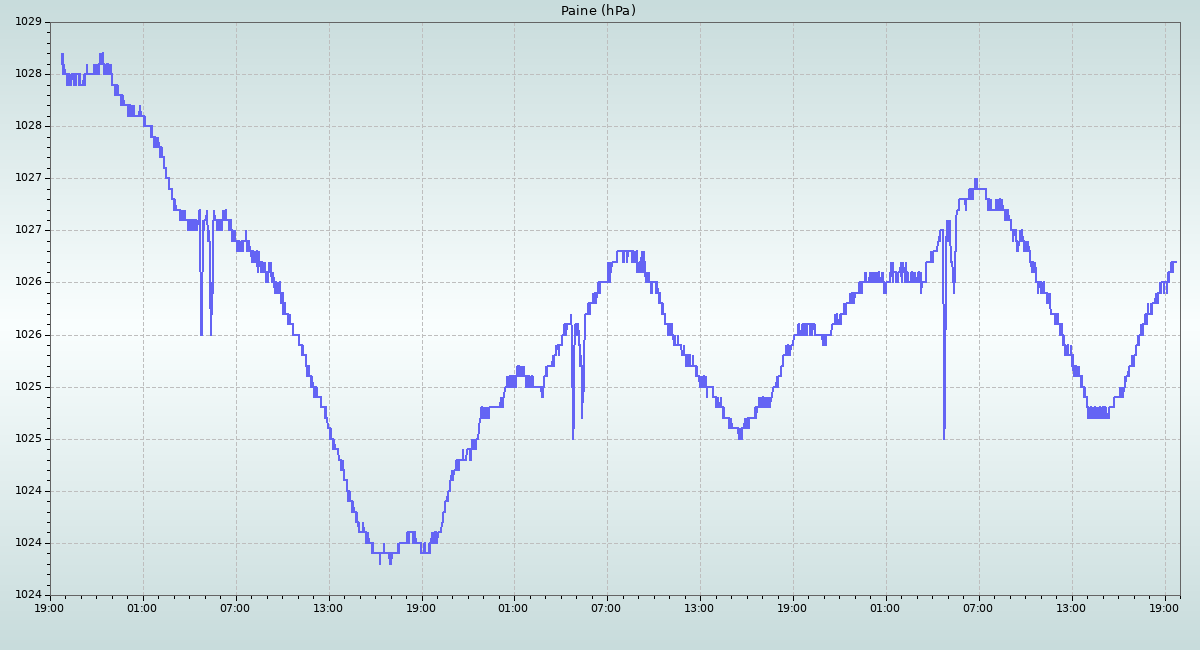Click the "Paine (hPa)" chart title

pyautogui.click(x=598, y=11)
